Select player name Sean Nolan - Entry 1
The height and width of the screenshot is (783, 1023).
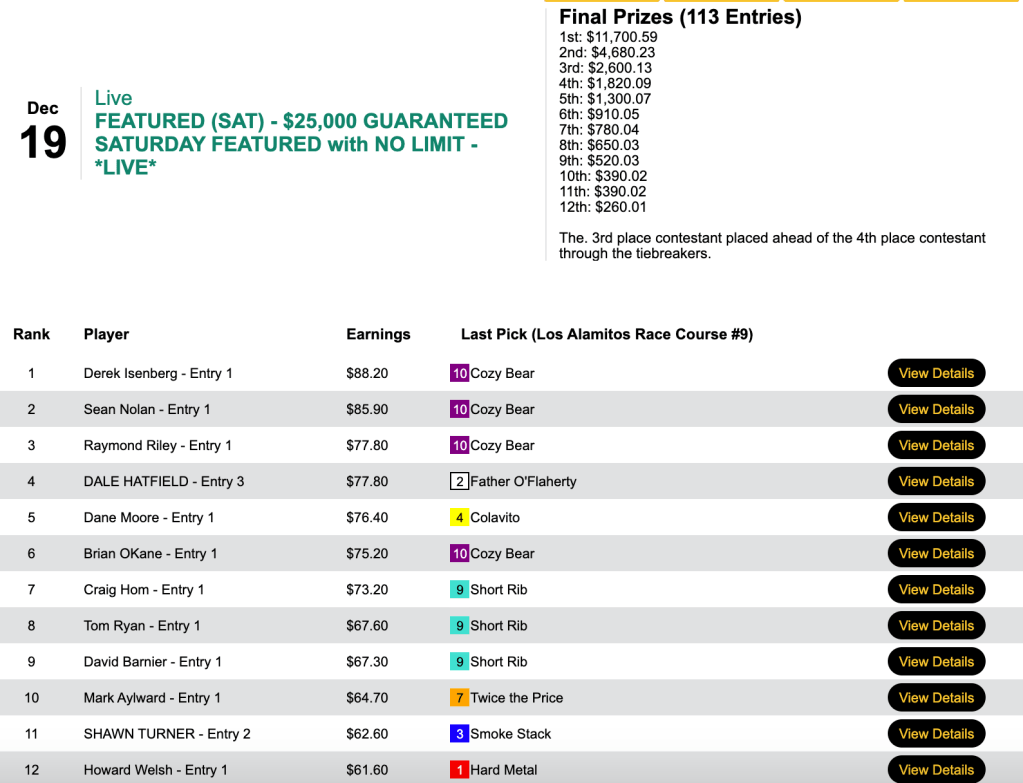pyautogui.click(x=147, y=409)
